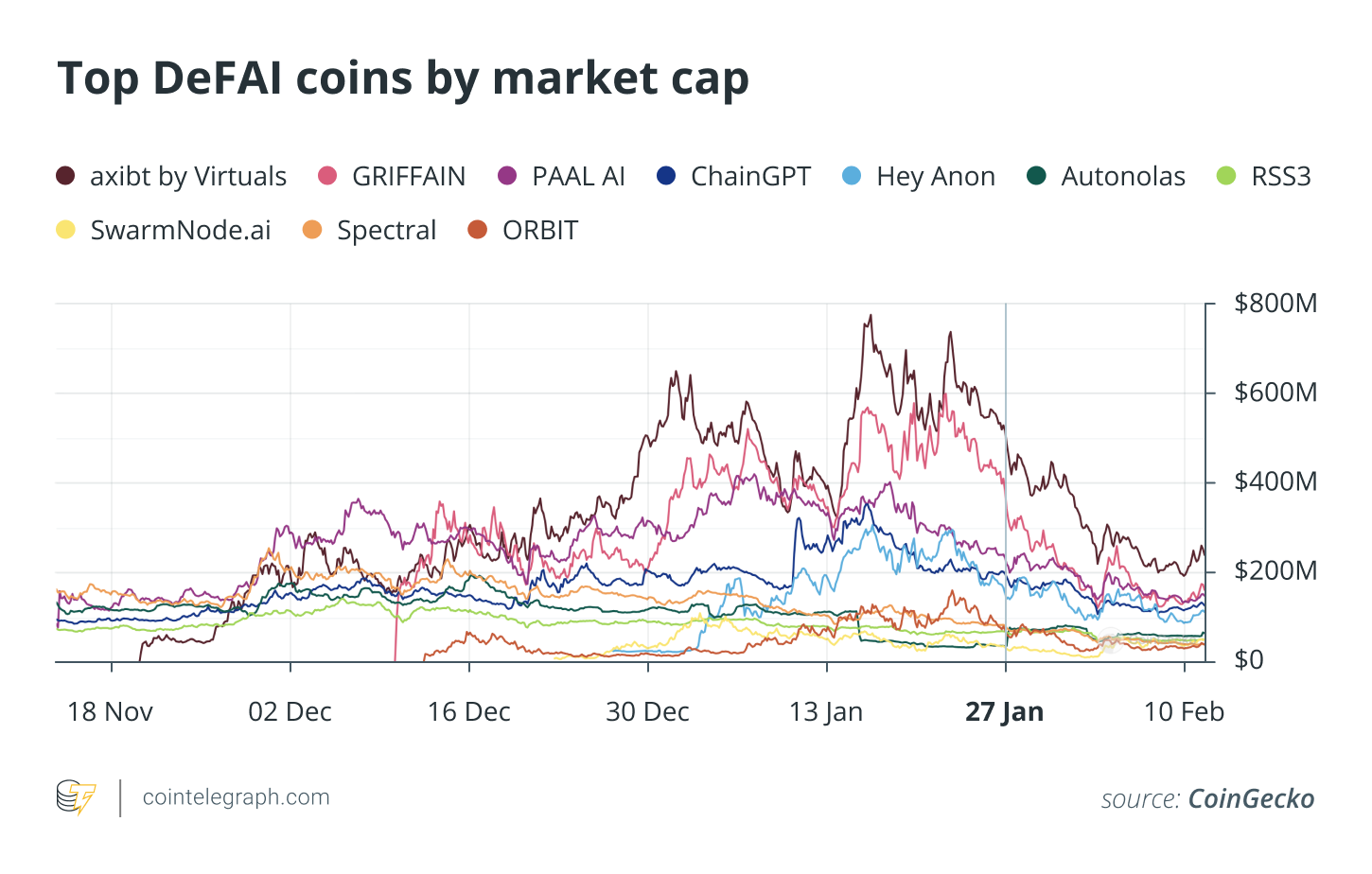Screen dimensions: 1372x874
Task: Click the Hey Anon light blue legend dot
Action: 852,176
